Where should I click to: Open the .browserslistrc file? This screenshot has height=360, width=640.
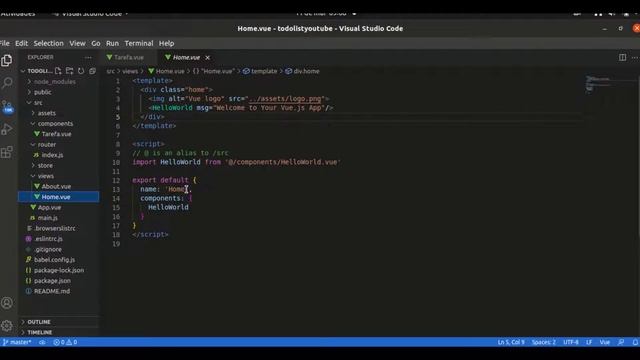point(55,229)
